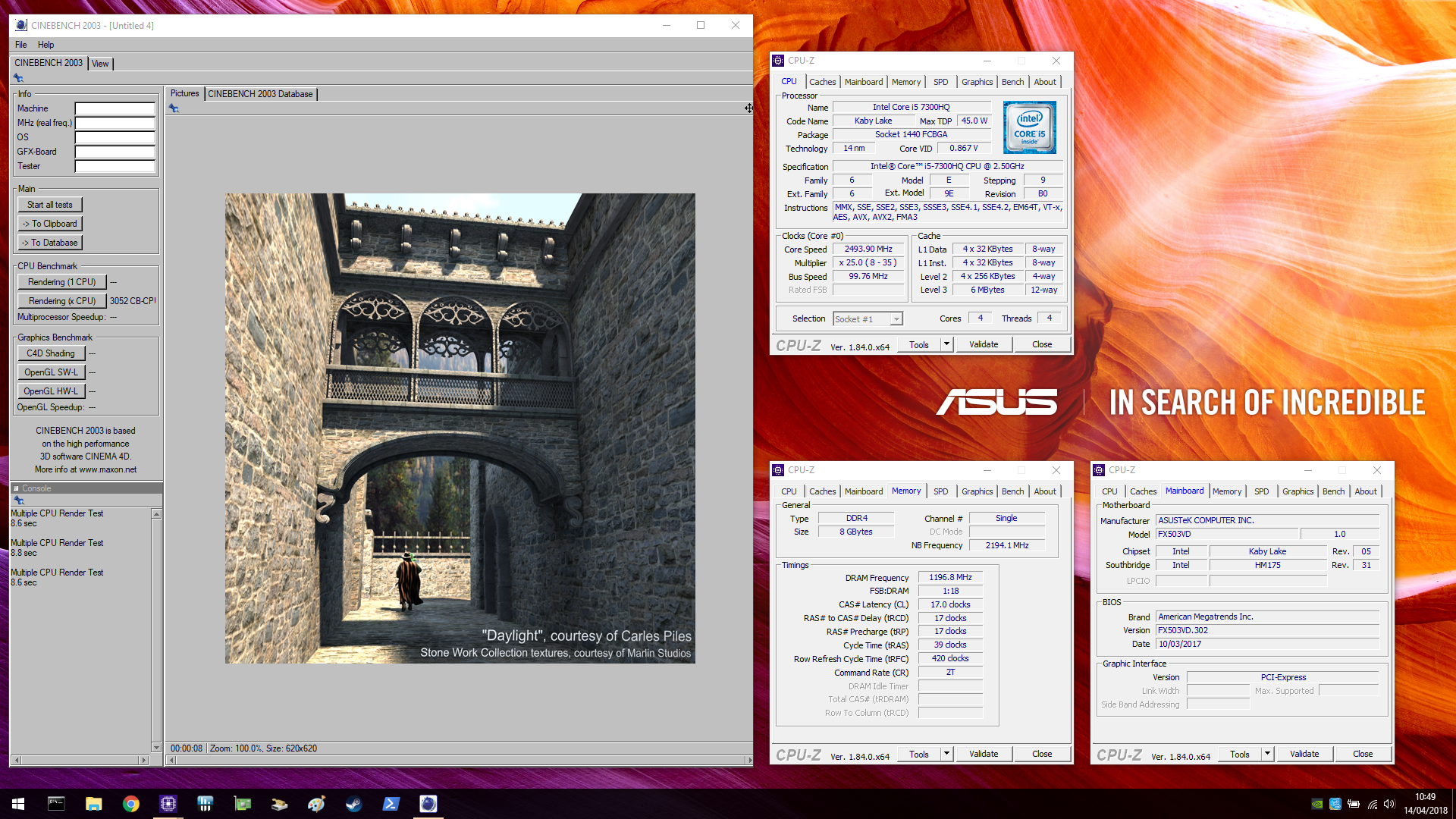Open the CINEBENCH 2003 Database tab
Viewport: 1456px width, 819px height.
click(260, 94)
